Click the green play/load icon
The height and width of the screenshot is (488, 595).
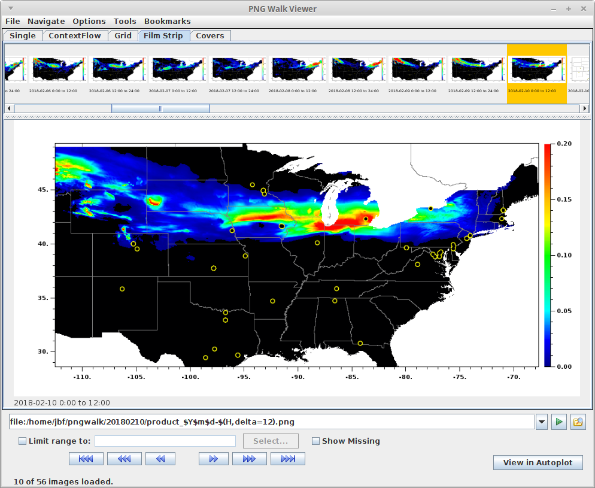pos(559,422)
